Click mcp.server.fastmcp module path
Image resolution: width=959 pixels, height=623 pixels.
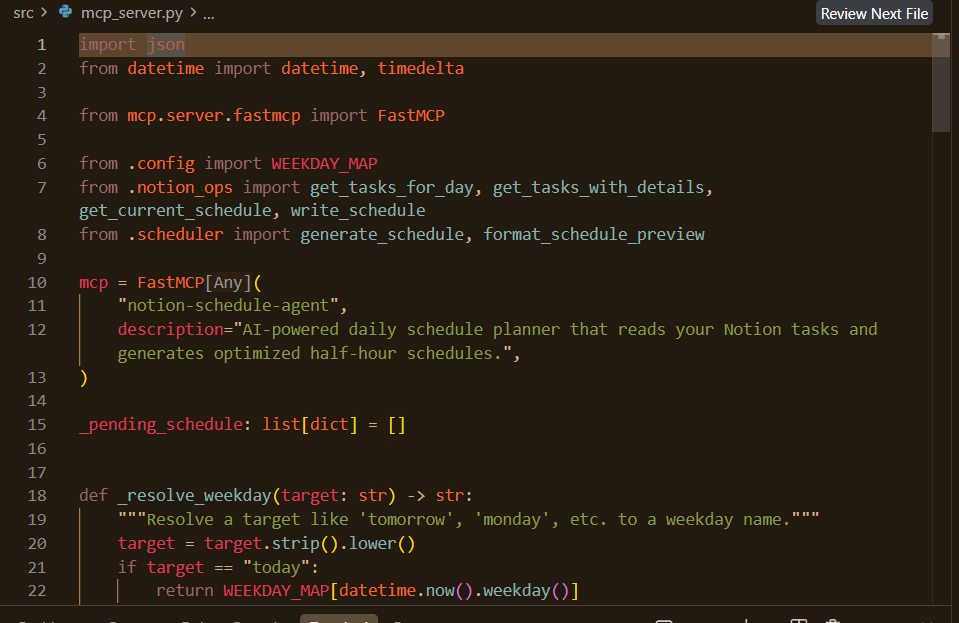click(x=213, y=116)
